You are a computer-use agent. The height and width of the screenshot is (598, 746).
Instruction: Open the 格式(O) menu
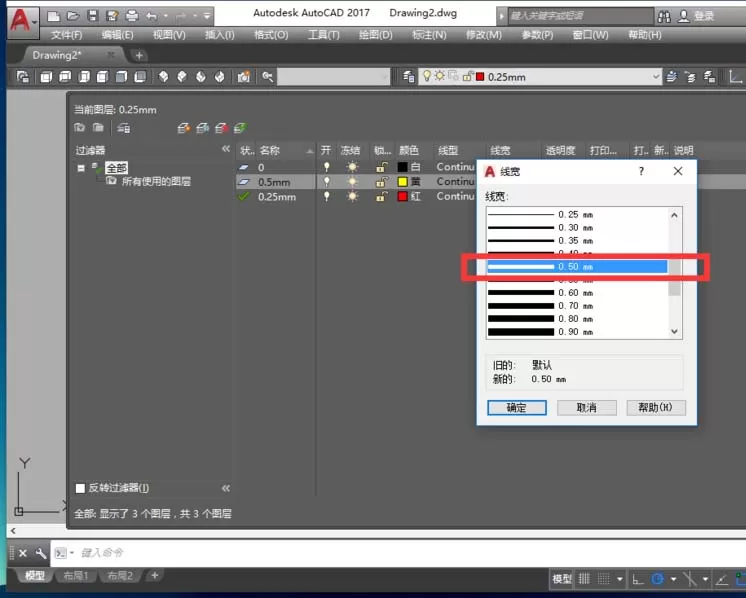pos(271,35)
